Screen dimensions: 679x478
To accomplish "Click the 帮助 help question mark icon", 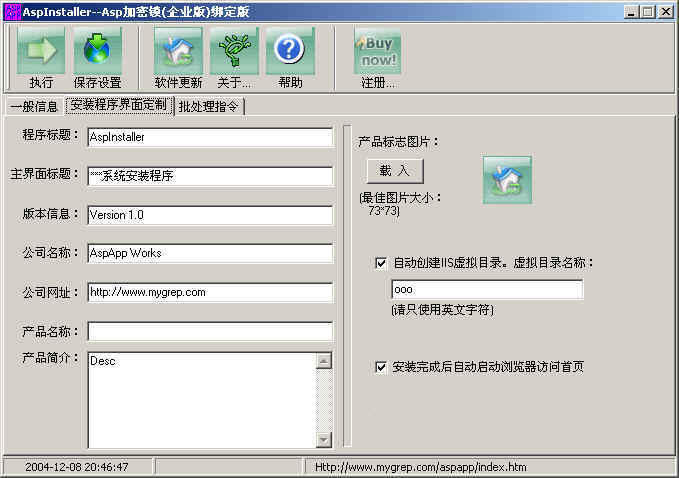I will [x=290, y=52].
